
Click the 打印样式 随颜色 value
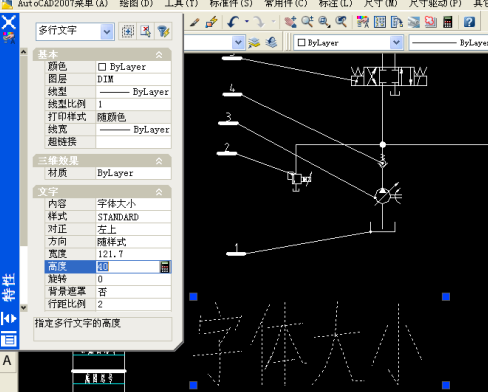point(133,117)
